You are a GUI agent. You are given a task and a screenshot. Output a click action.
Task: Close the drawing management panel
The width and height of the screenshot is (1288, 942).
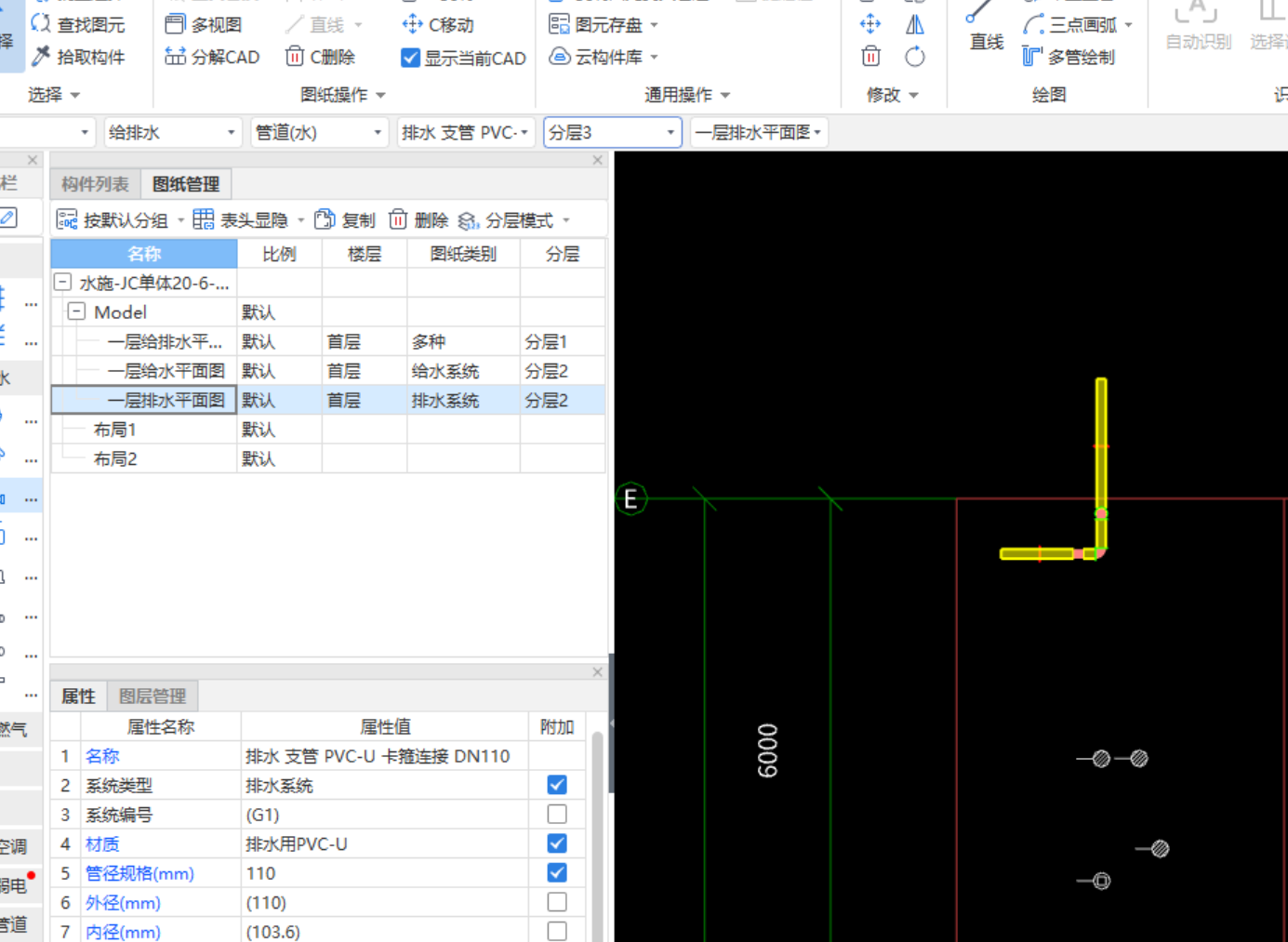[598, 160]
